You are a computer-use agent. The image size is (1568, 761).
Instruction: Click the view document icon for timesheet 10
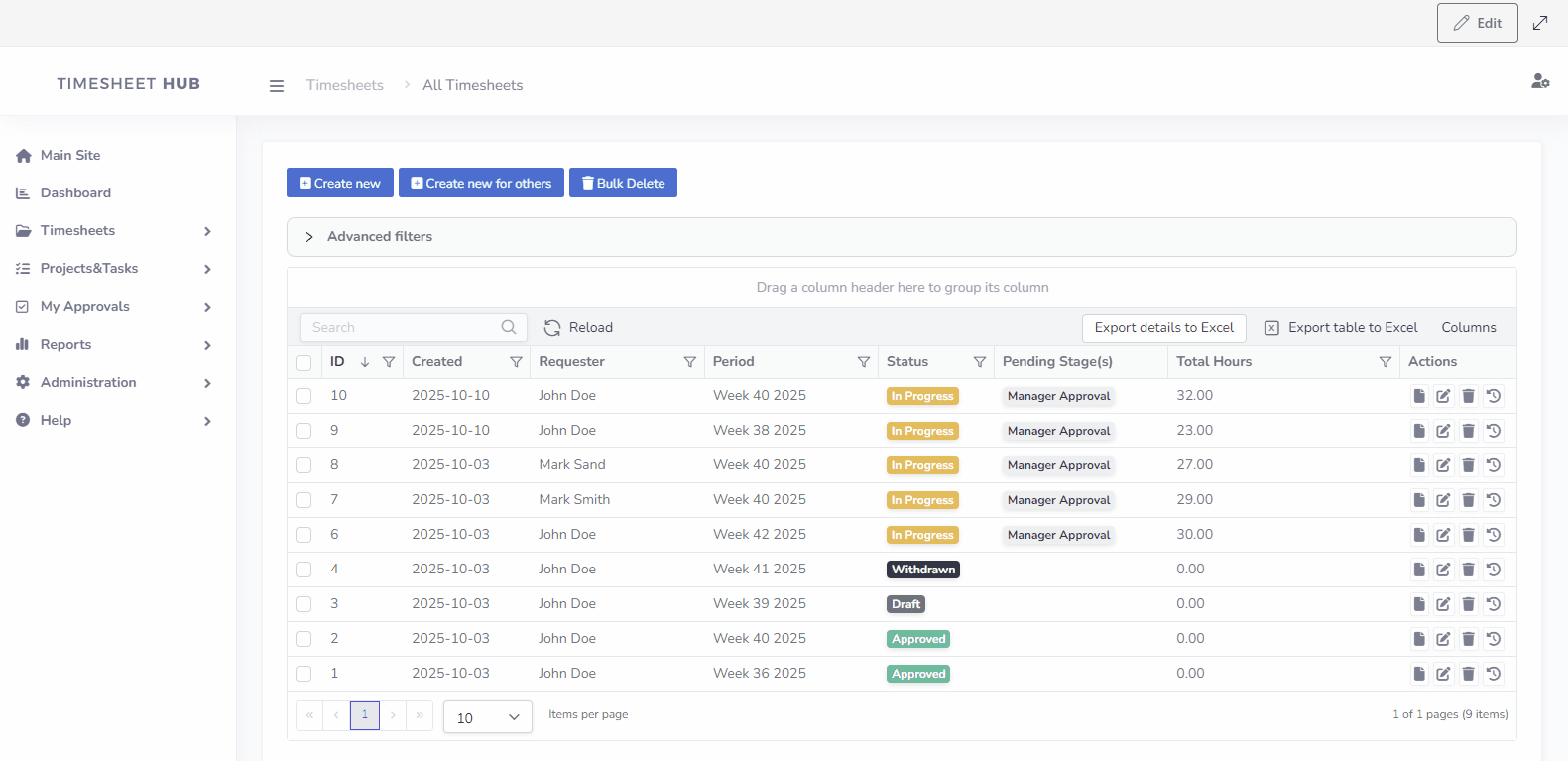(x=1419, y=396)
